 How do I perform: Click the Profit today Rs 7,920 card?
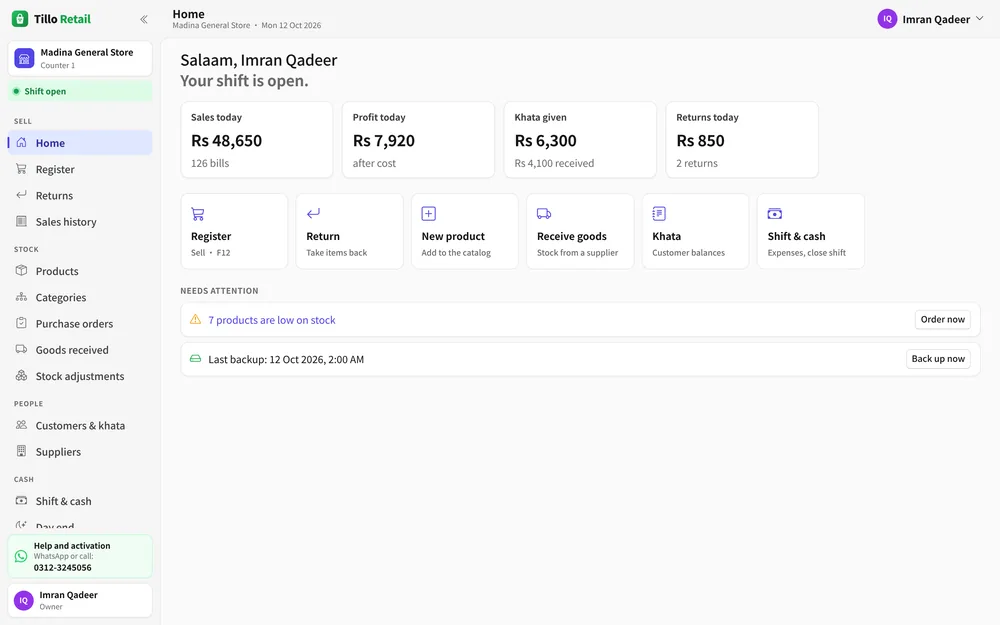[418, 140]
